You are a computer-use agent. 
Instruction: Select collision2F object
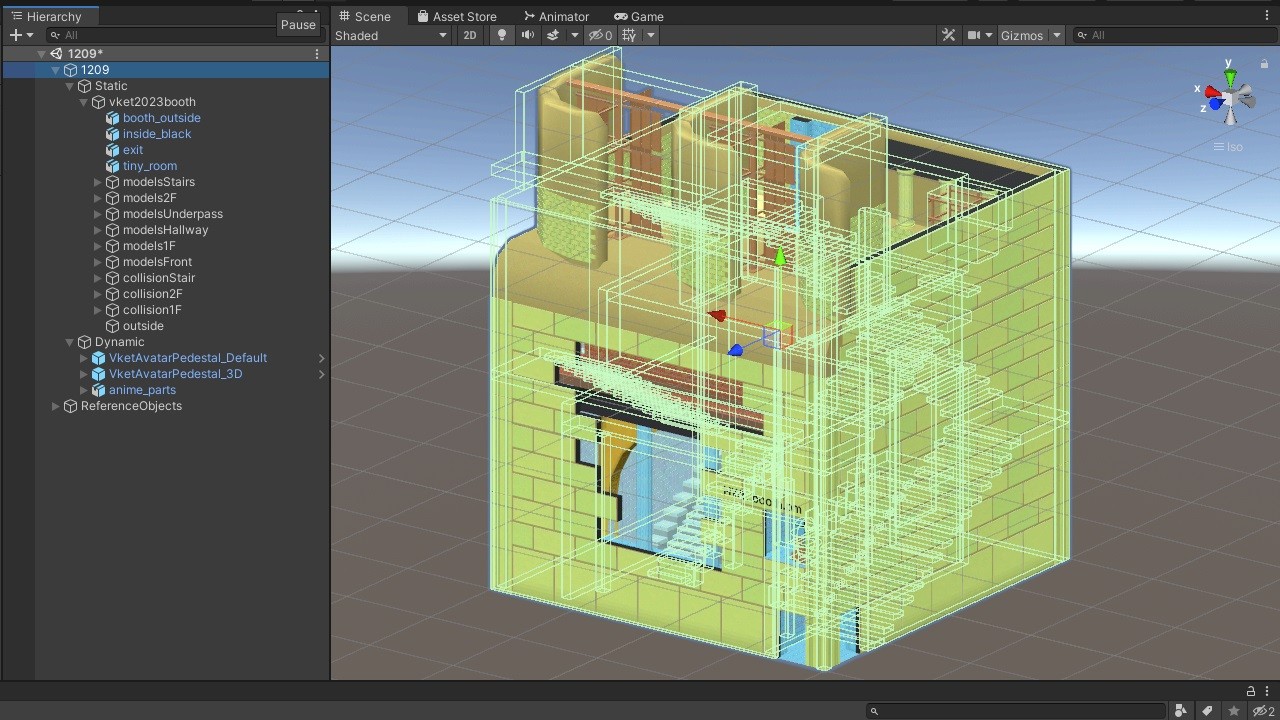(152, 294)
